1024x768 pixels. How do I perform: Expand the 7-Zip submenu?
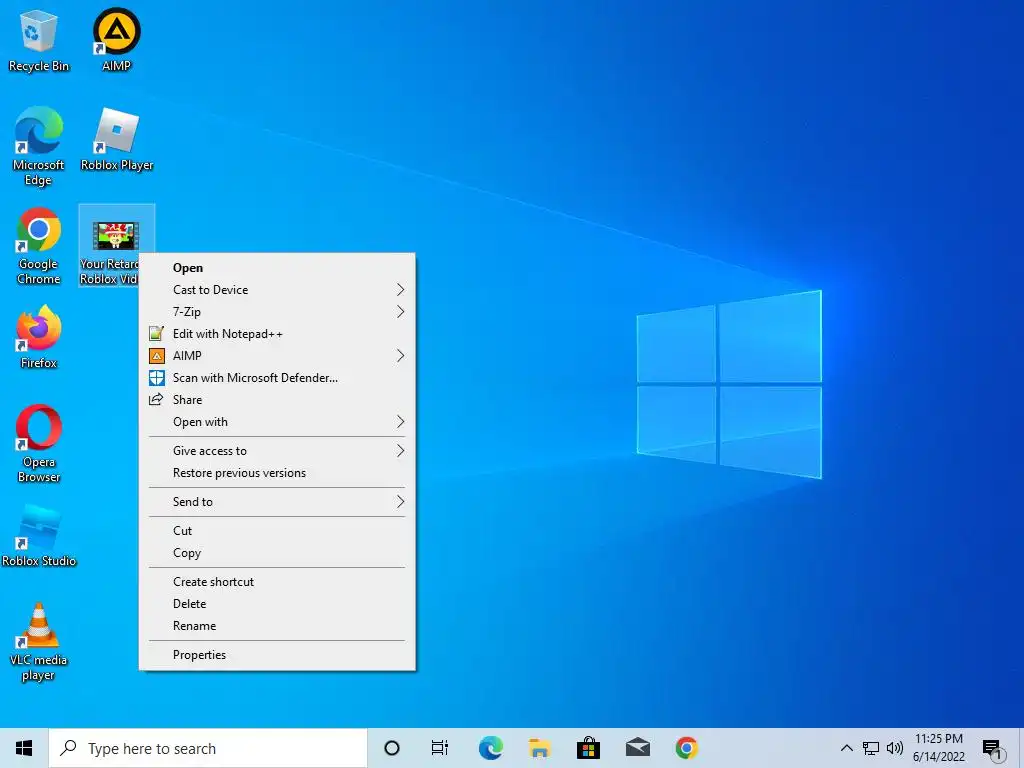[x=277, y=312]
